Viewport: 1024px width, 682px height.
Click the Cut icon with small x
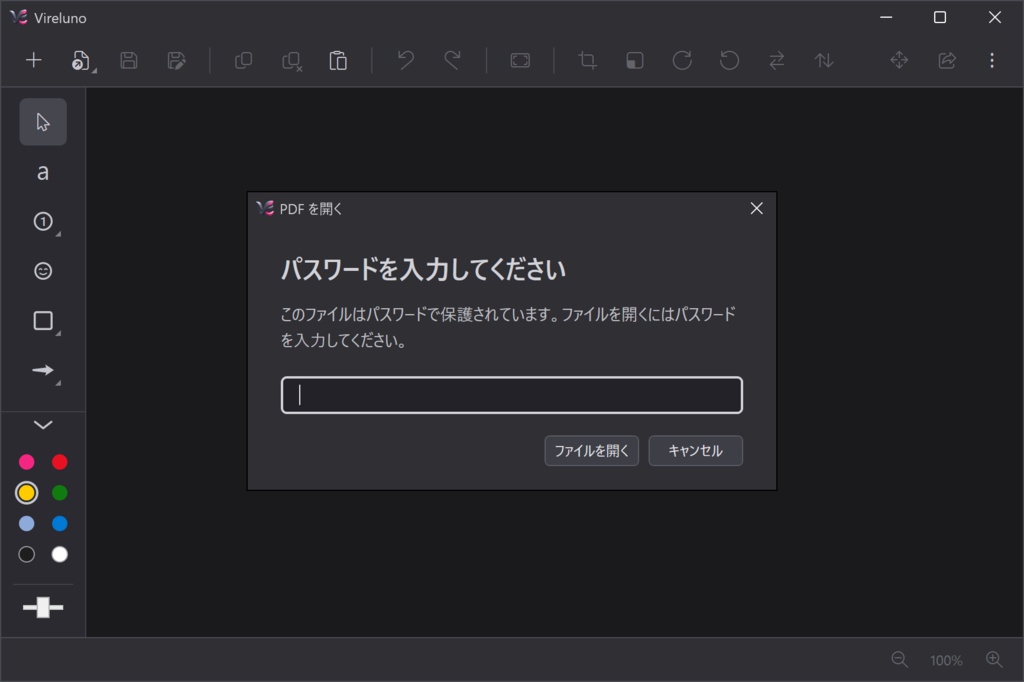tap(291, 61)
